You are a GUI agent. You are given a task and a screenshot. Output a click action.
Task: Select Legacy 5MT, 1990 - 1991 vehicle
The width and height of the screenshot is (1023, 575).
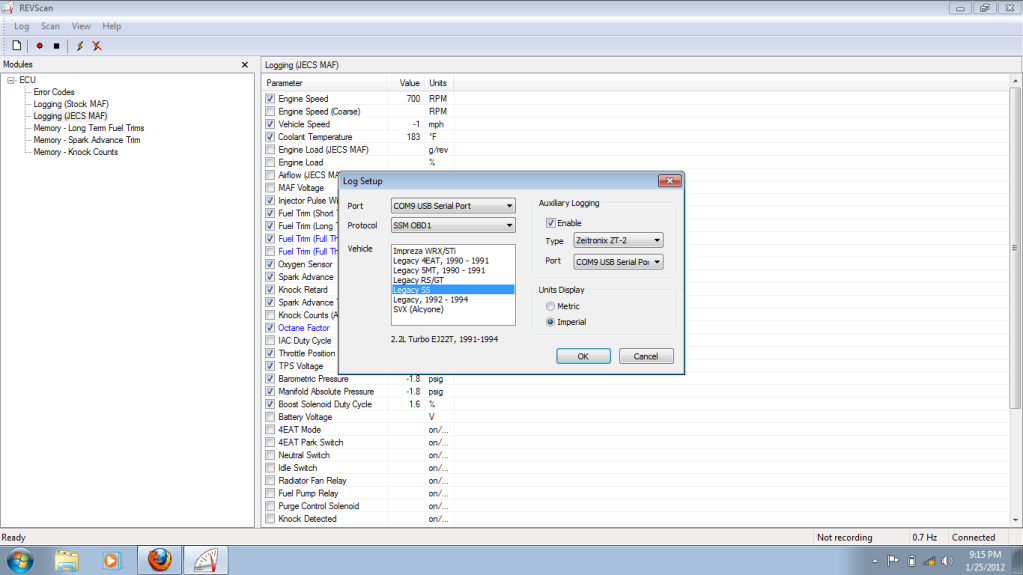coord(453,270)
